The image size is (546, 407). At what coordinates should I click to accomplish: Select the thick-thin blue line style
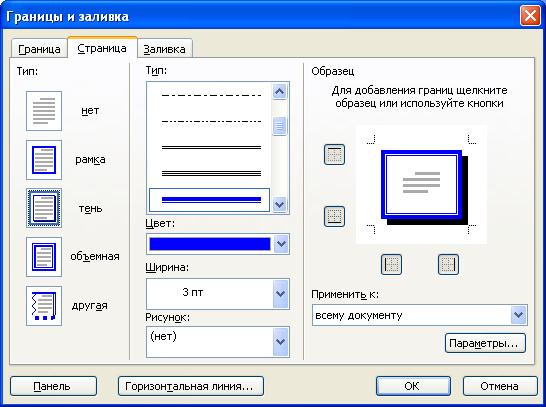point(209,200)
